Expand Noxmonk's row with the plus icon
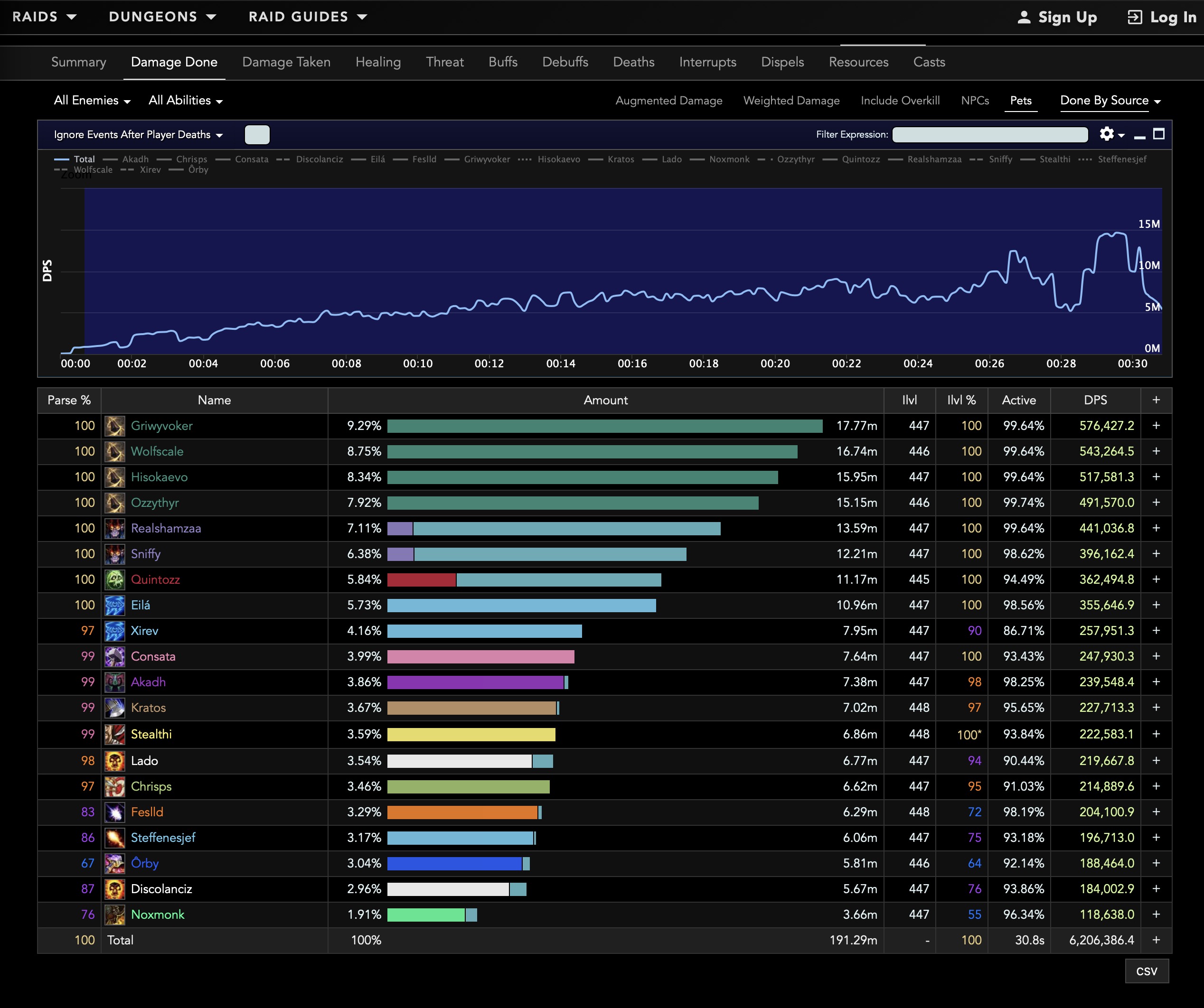The height and width of the screenshot is (1008, 1204). pyautogui.click(x=1156, y=914)
